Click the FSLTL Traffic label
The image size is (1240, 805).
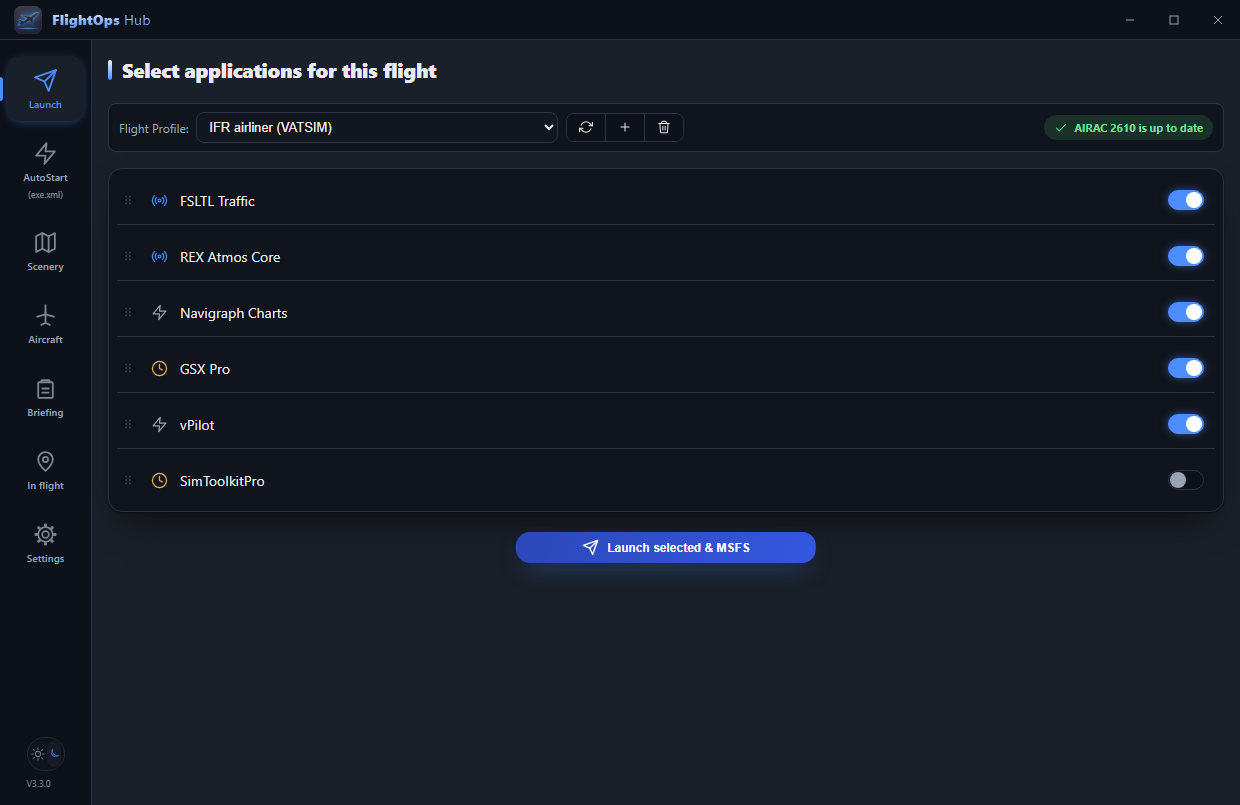(x=217, y=201)
